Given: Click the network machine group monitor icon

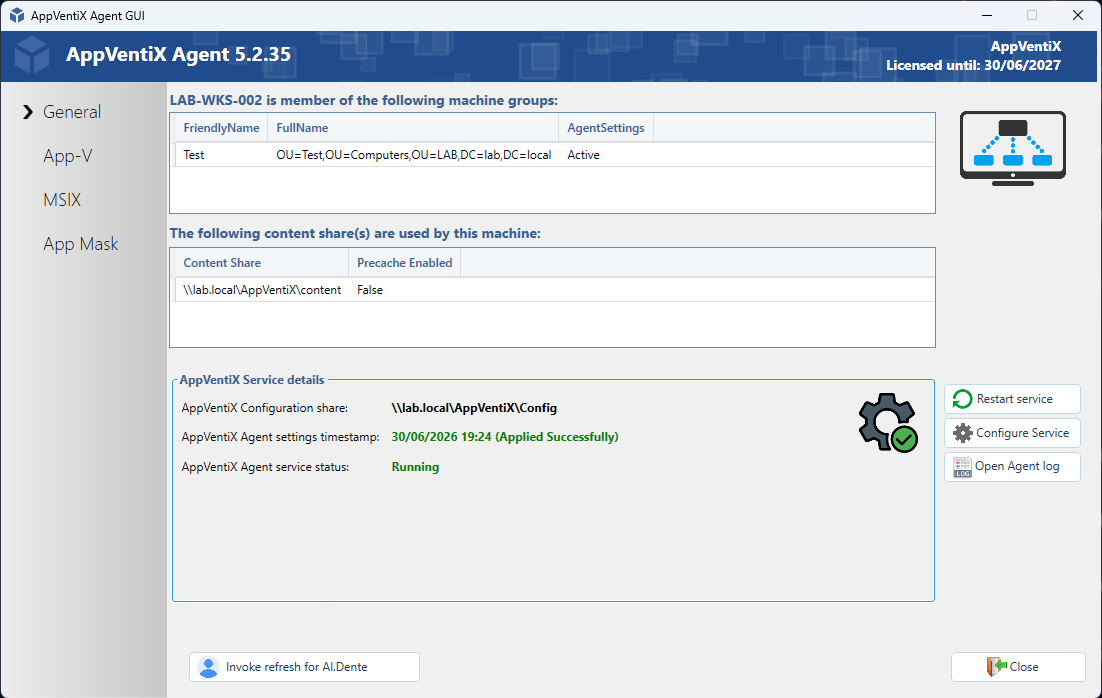Looking at the screenshot, I should click(1013, 148).
